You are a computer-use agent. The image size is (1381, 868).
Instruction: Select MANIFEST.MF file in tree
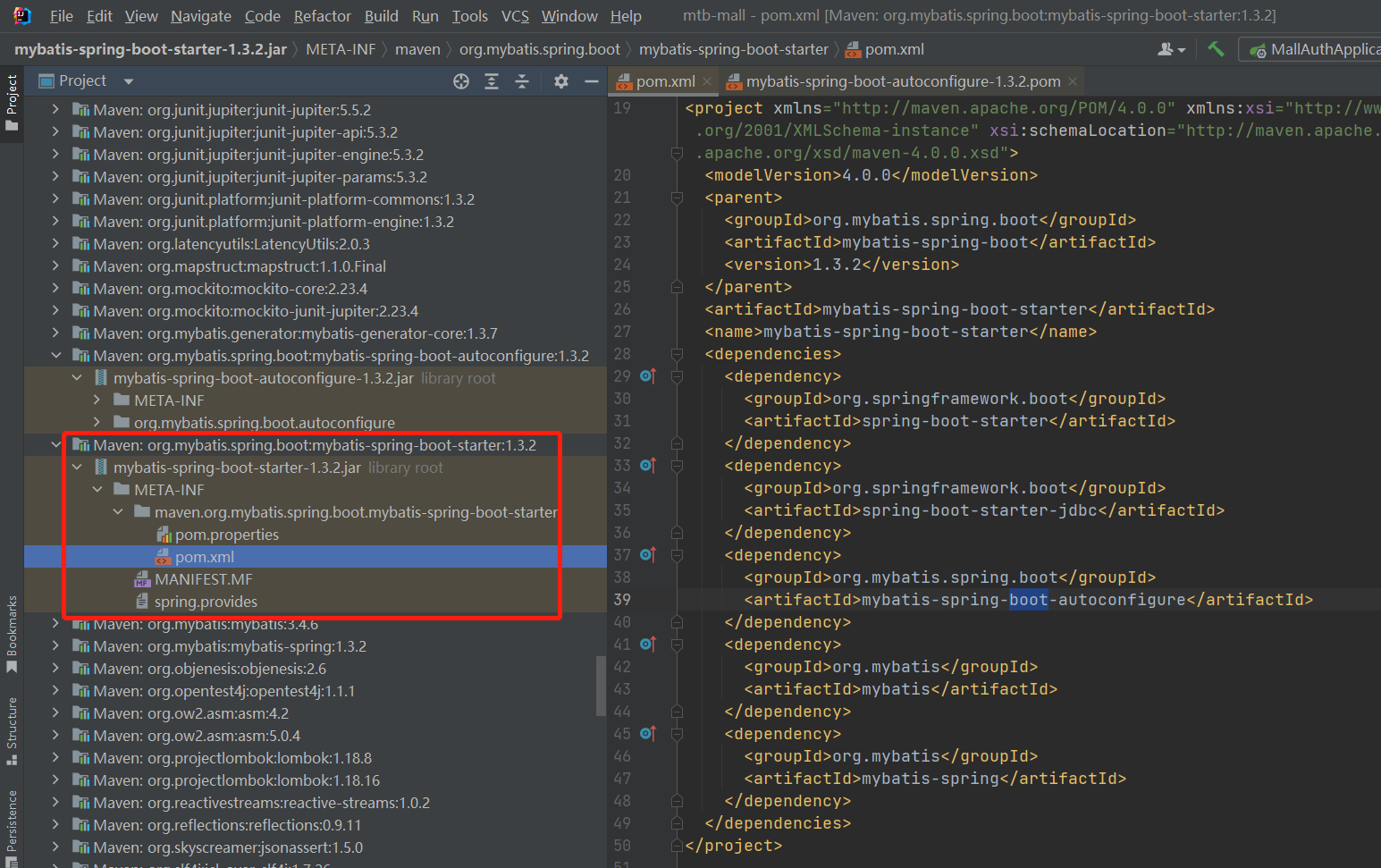click(193, 579)
